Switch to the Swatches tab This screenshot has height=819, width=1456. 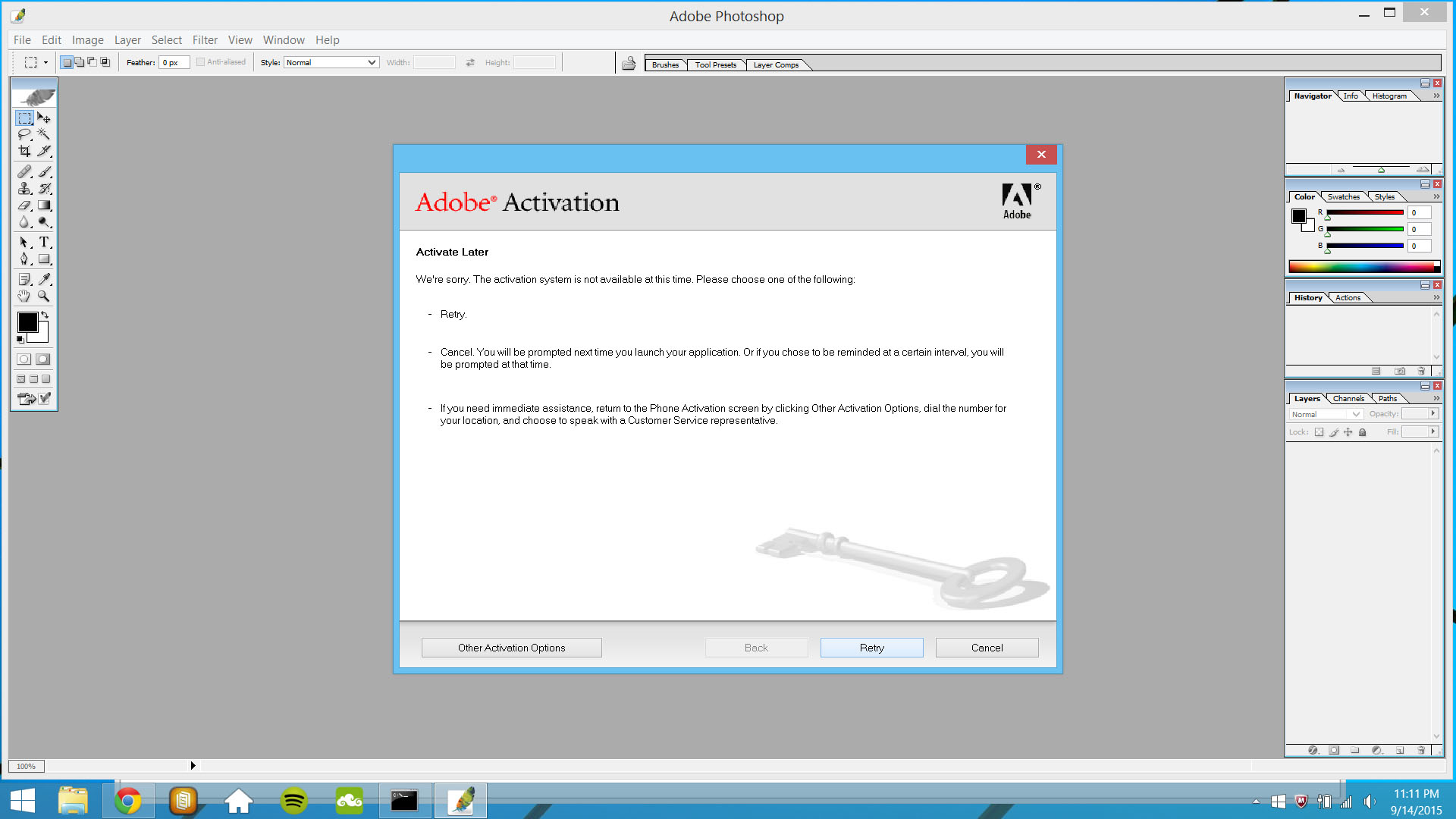[x=1343, y=196]
